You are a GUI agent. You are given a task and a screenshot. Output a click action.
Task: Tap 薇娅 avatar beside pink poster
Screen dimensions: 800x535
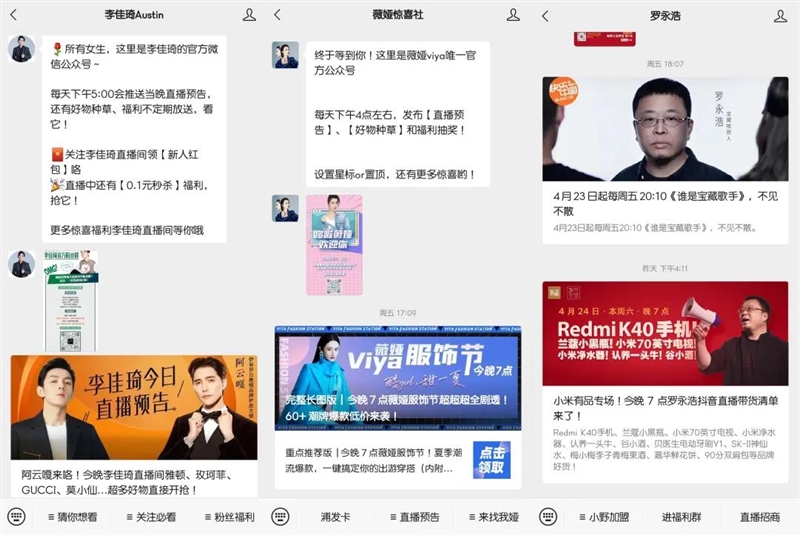(285, 208)
